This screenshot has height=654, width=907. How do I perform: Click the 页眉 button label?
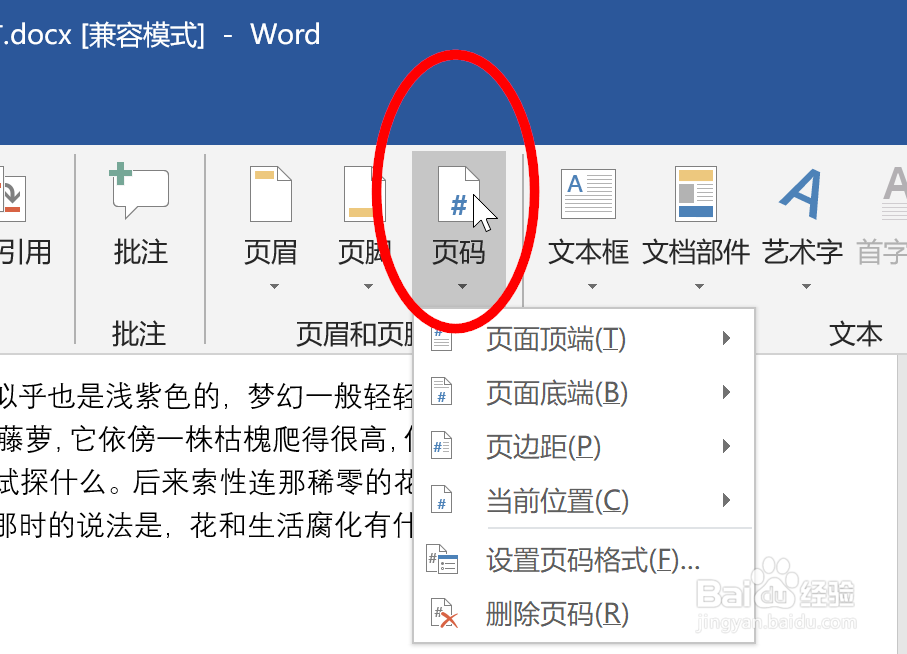270,253
